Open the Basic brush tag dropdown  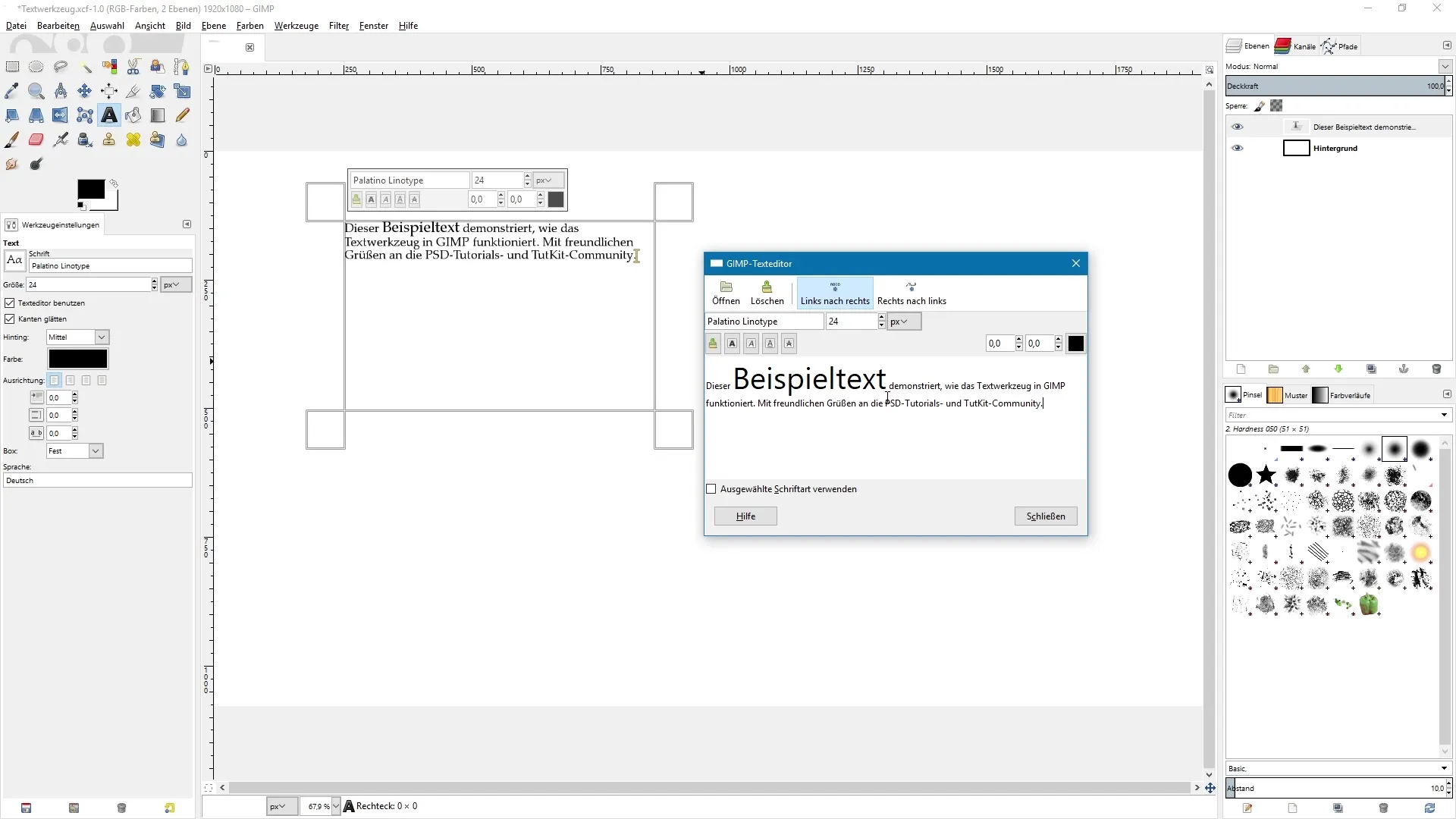tap(1444, 768)
